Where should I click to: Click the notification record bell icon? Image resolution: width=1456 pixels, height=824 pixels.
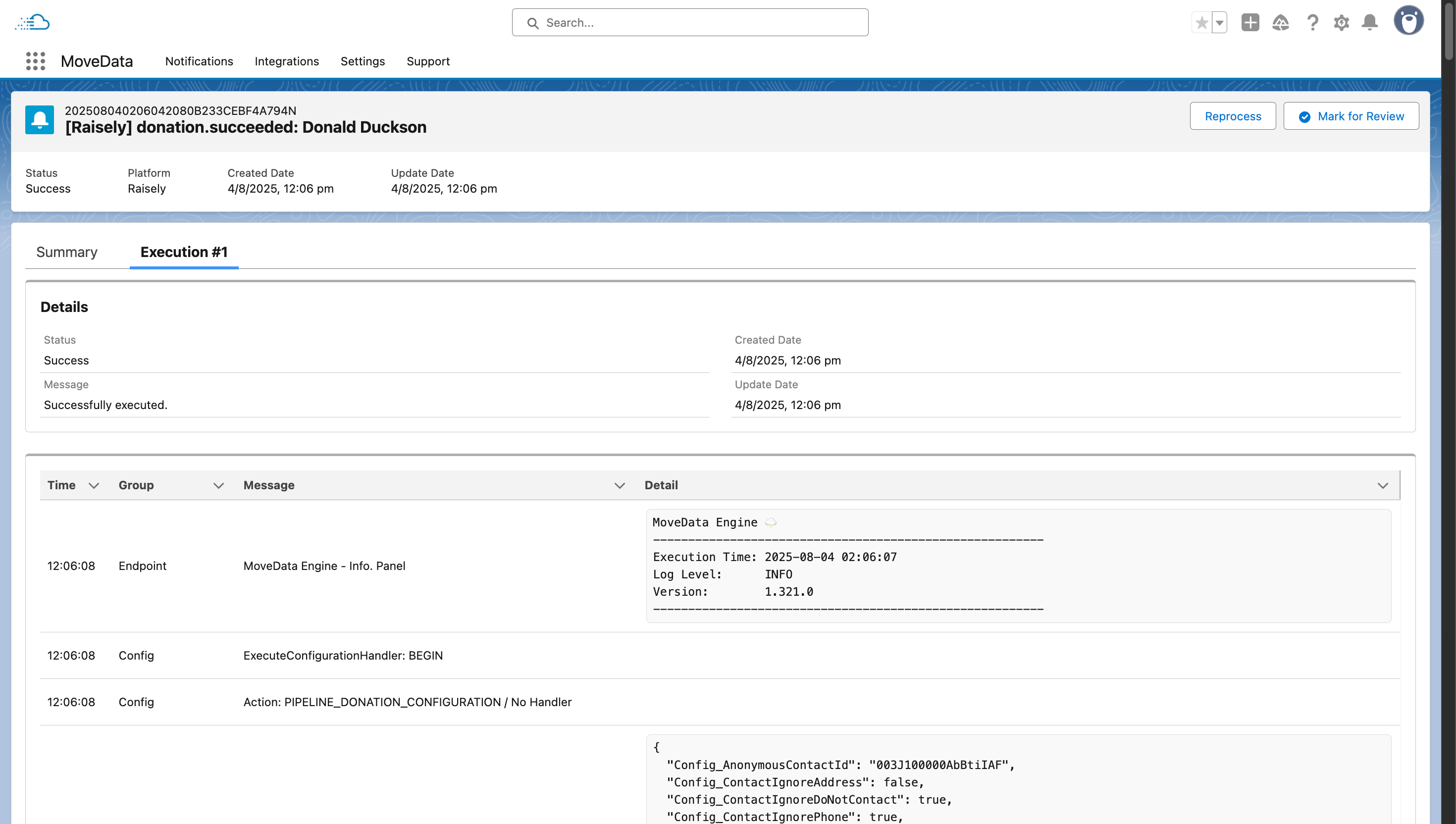(x=40, y=119)
